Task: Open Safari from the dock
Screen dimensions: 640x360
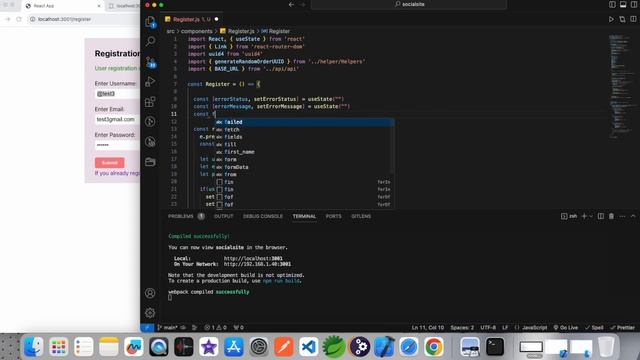Action: pyautogui.click(x=409, y=347)
